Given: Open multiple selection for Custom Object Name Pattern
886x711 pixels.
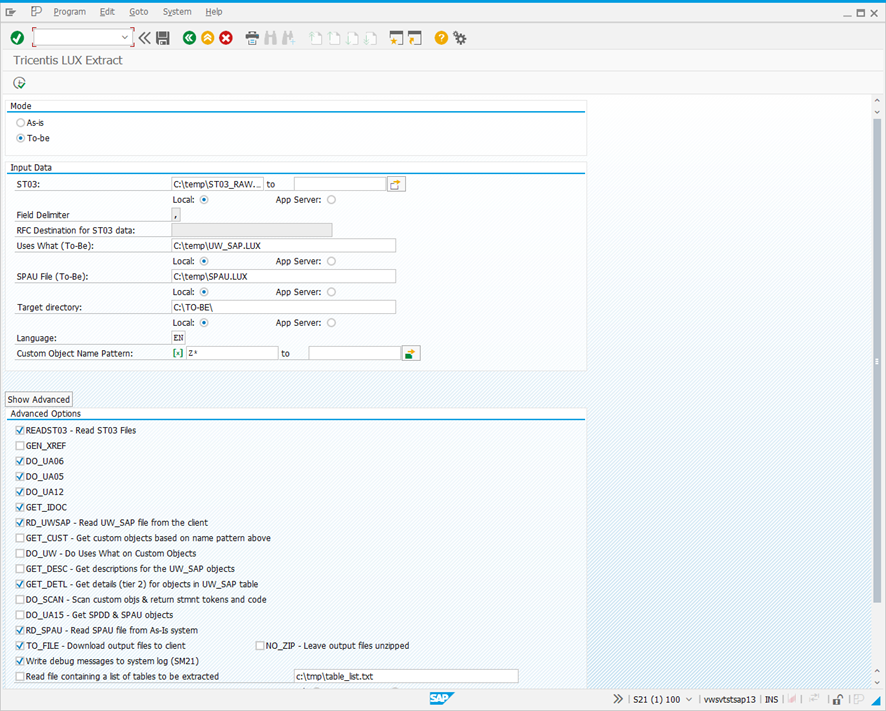Looking at the screenshot, I should point(410,353).
